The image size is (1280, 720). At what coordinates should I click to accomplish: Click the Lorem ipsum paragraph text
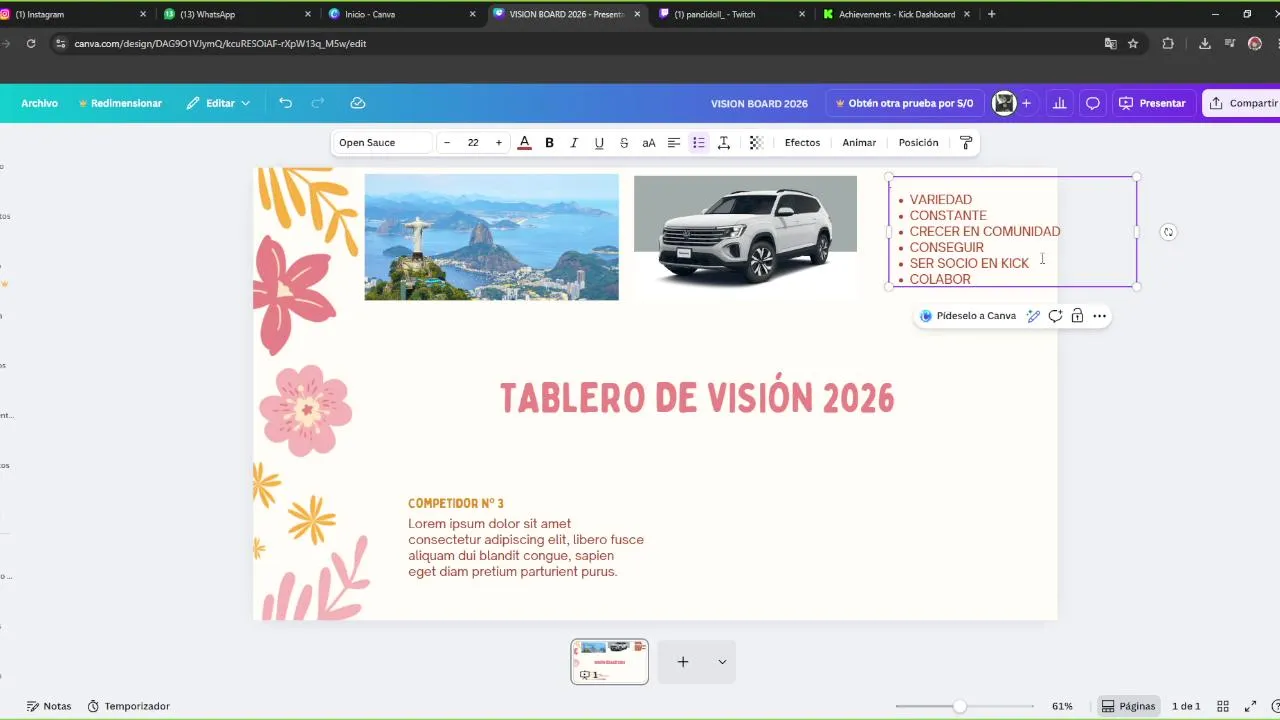(526, 548)
